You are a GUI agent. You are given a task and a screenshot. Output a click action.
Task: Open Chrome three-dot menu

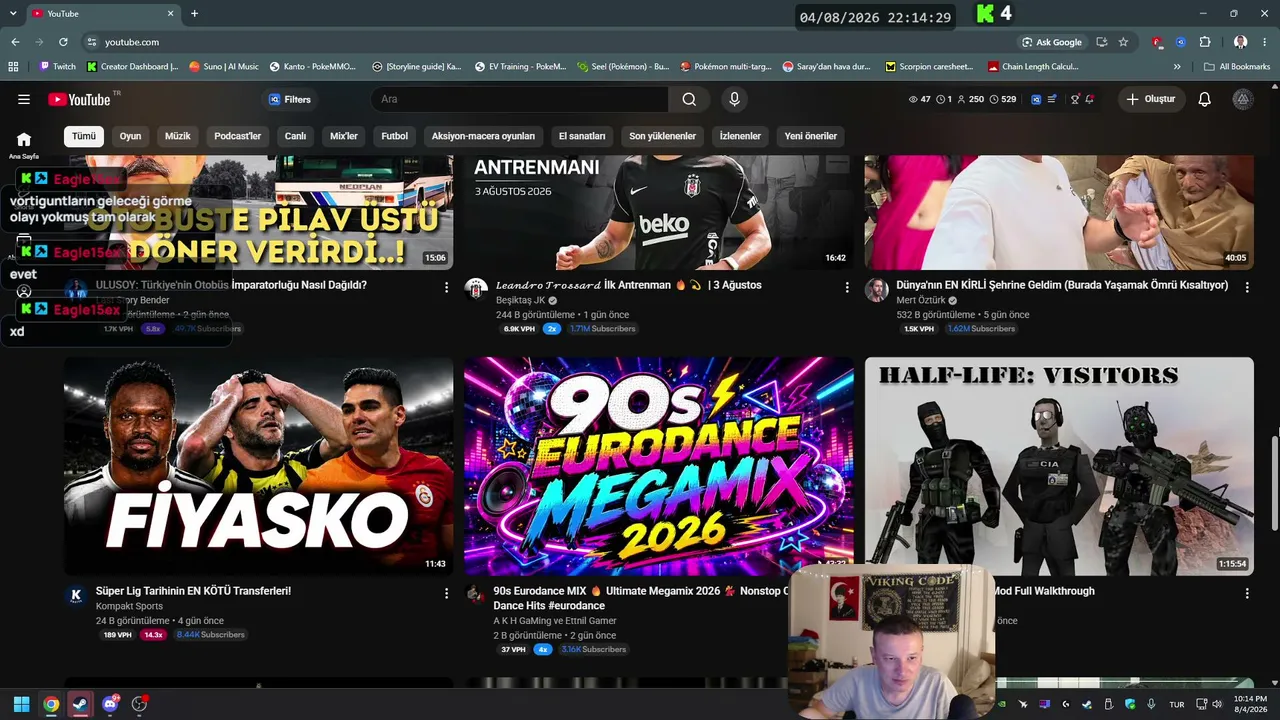[1265, 42]
